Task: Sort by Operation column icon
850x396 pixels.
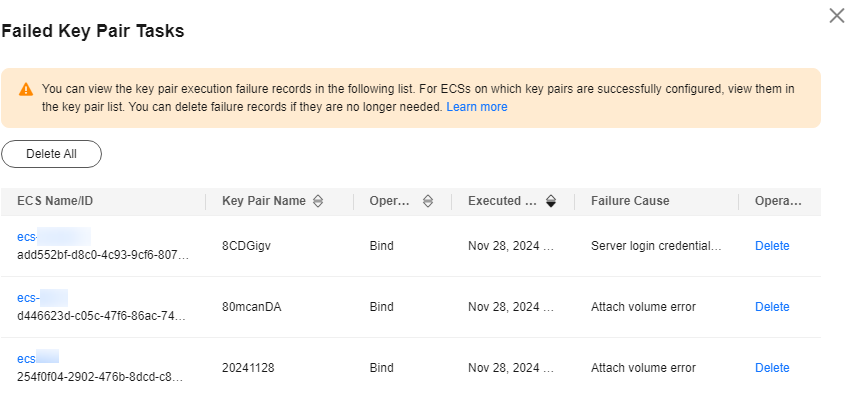Action: pos(428,202)
